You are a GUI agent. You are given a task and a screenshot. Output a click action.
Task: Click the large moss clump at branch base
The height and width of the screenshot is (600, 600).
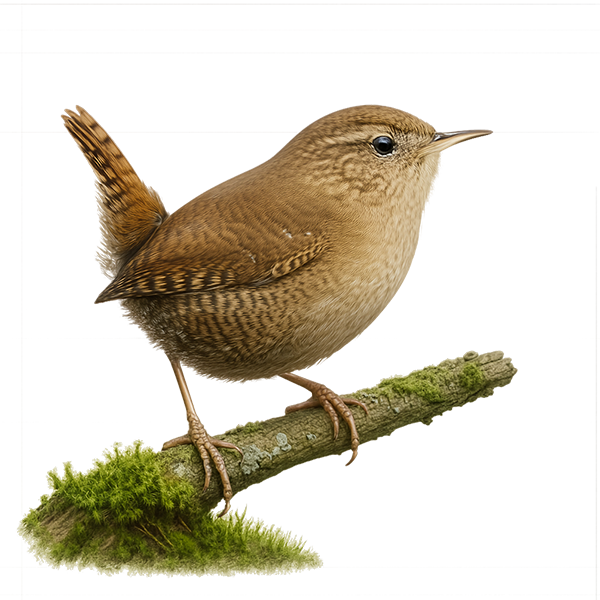[110, 510]
